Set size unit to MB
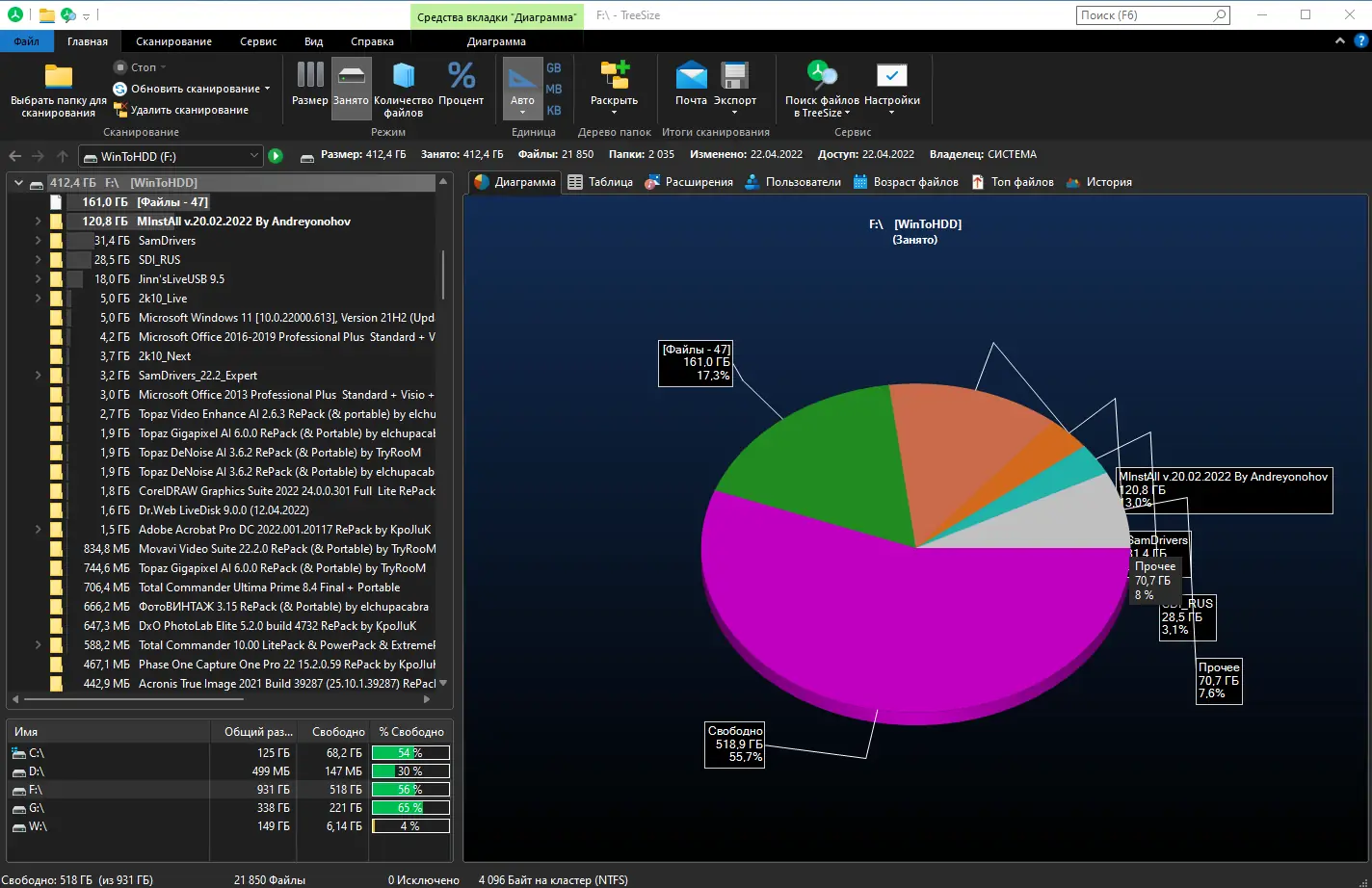This screenshot has width=1372, height=888. pyautogui.click(x=554, y=90)
